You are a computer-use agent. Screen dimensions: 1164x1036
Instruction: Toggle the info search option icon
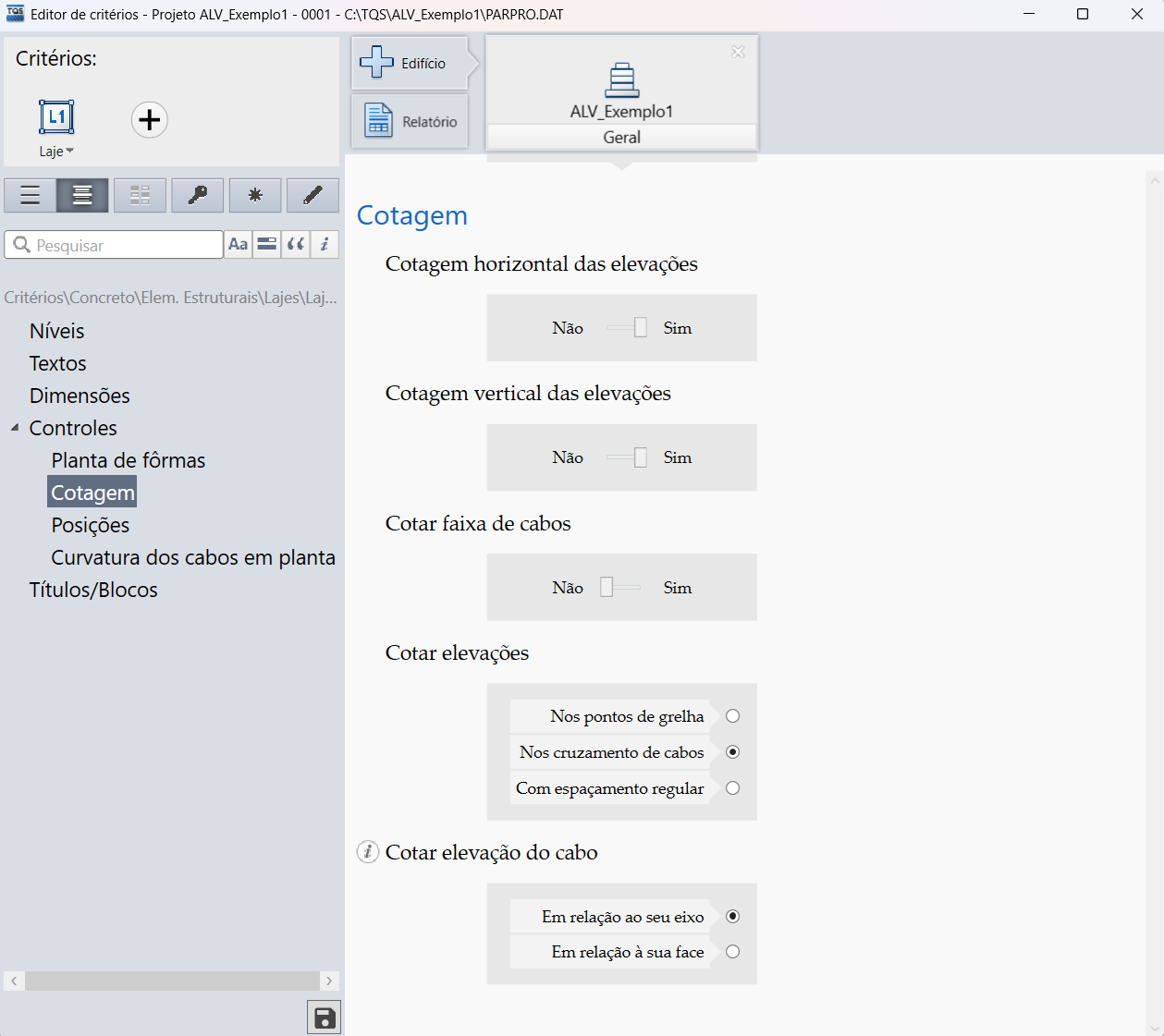pyautogui.click(x=325, y=245)
